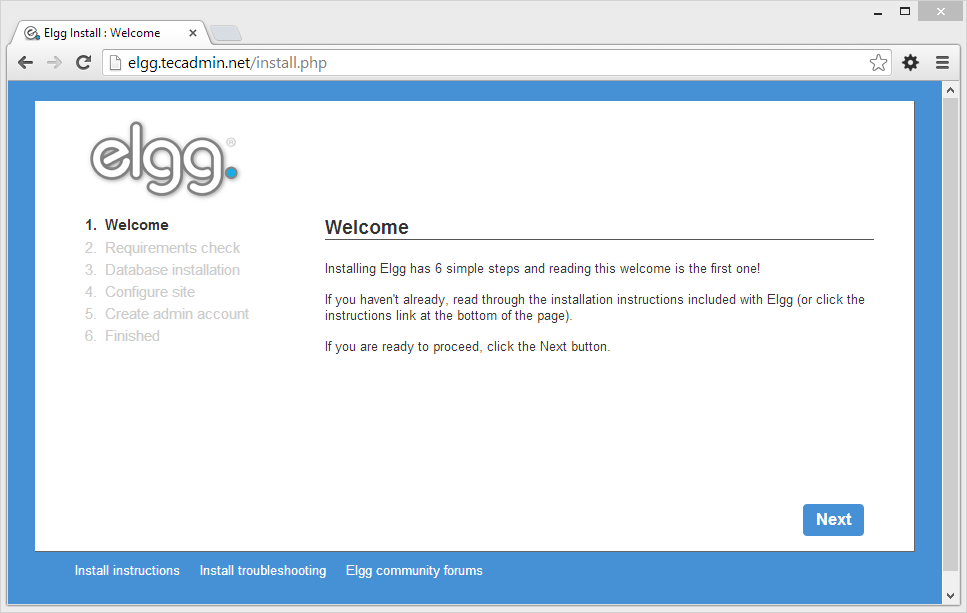Click the vertical scrollbar thumb
Screen dimensions: 967x613
[950, 335]
